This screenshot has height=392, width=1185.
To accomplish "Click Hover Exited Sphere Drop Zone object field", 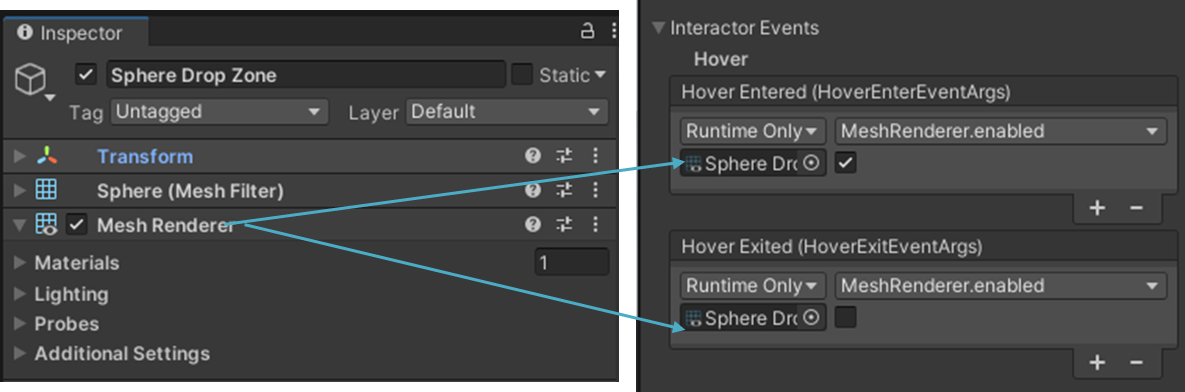I will pyautogui.click(x=753, y=318).
